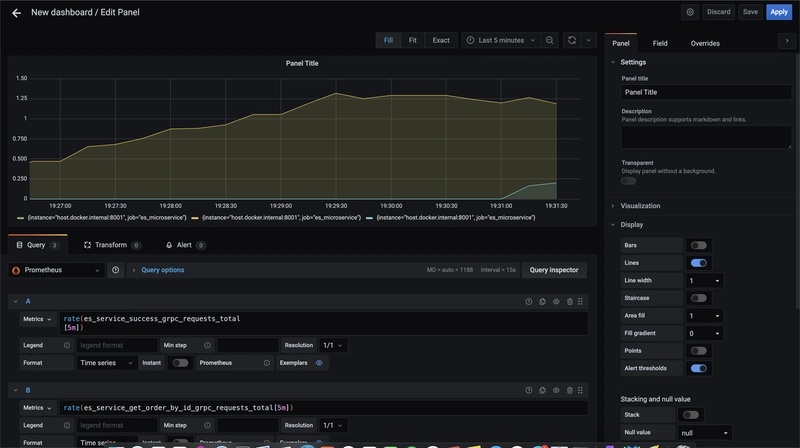Select Fit display mode

pos(412,40)
